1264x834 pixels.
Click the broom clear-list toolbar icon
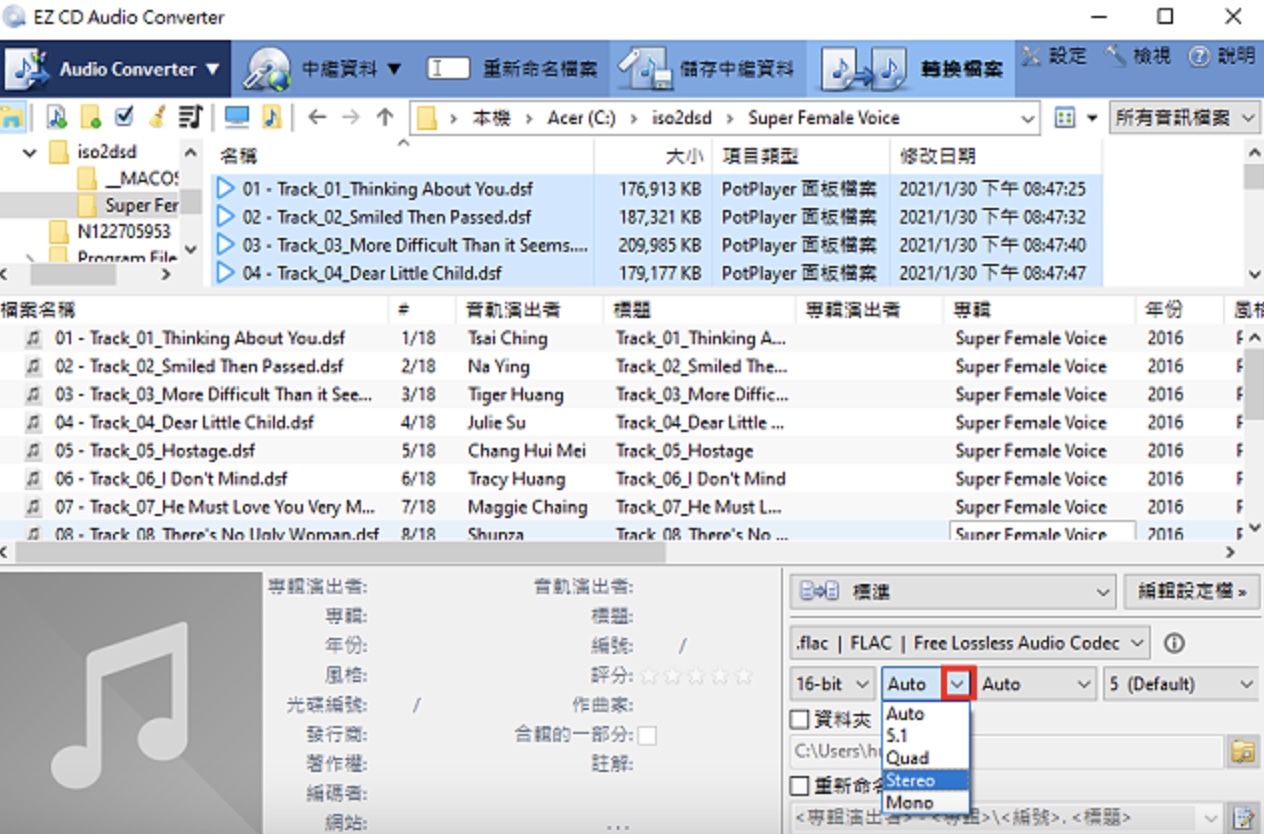tap(157, 117)
